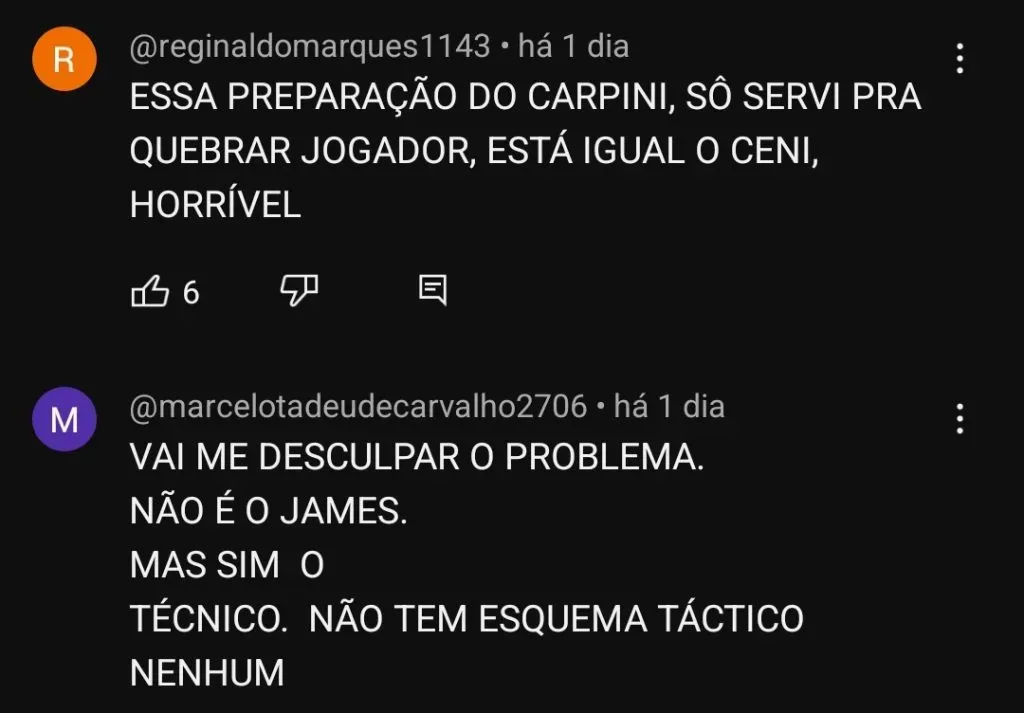This screenshot has height=713, width=1024.
Task: Open the three-dot options menu on marcelotadeudecarvalho2706's comment
Action: click(x=959, y=419)
